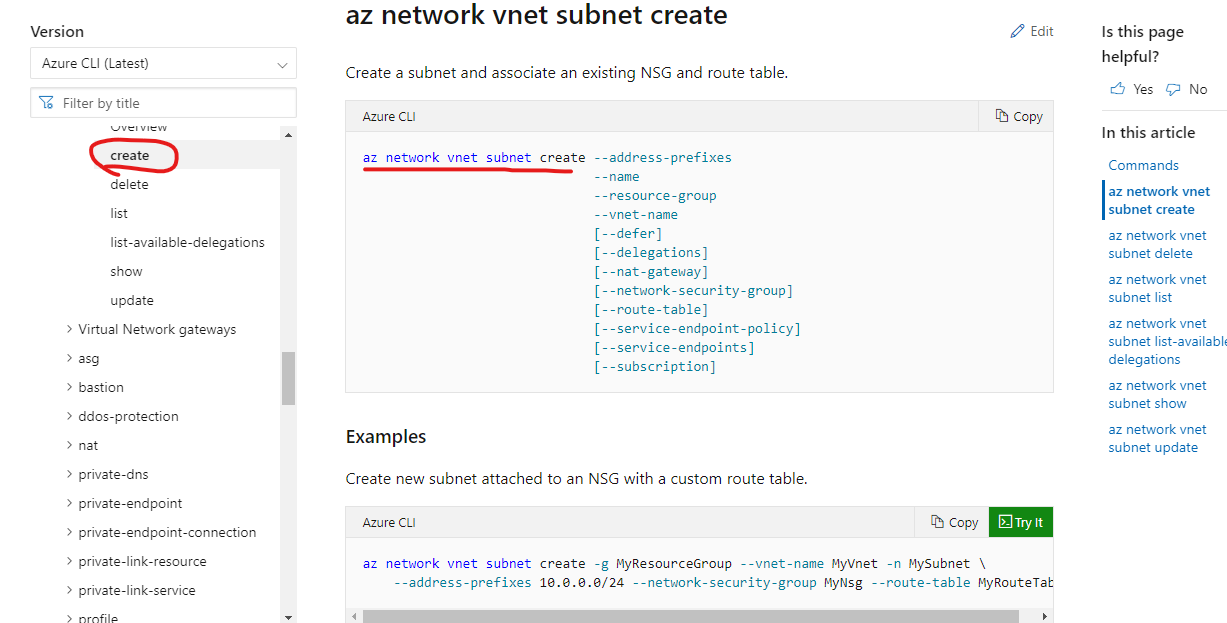Expand the bastion tree node
This screenshot has height=623, width=1227.
pos(69,387)
